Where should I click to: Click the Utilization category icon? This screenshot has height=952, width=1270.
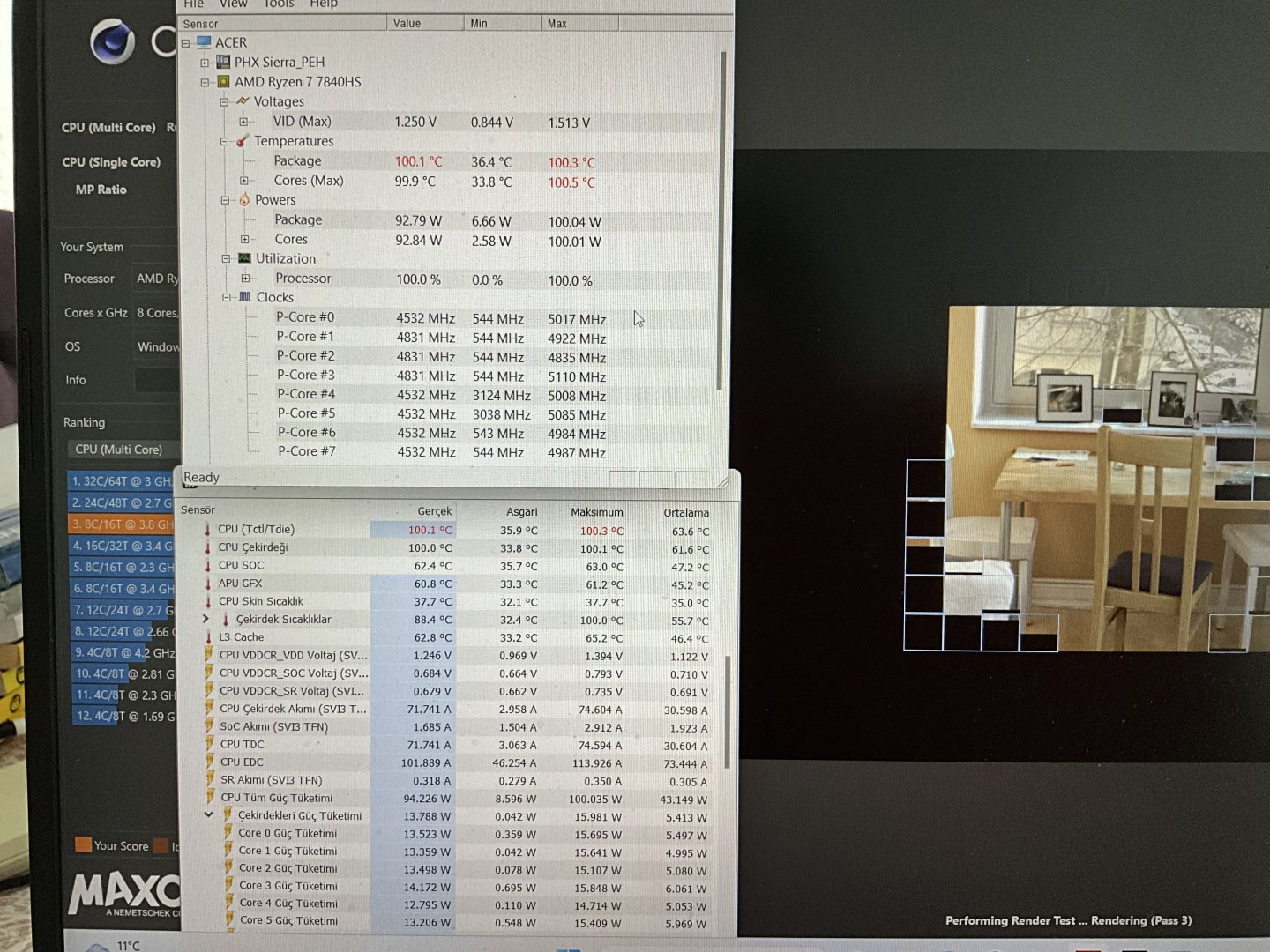[x=245, y=258]
